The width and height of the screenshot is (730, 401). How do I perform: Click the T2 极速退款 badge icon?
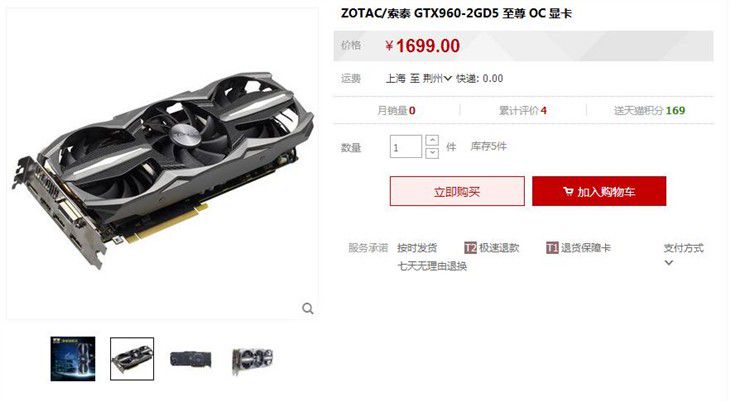pyautogui.click(x=470, y=248)
